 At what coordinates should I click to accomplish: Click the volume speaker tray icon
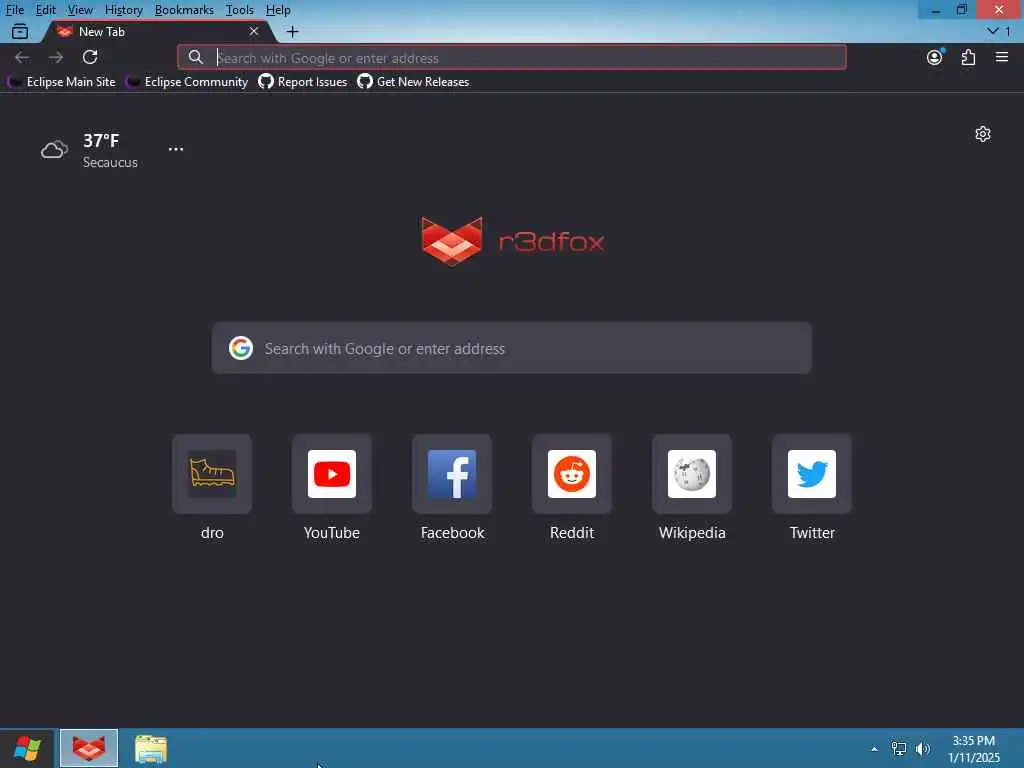pyautogui.click(x=923, y=749)
